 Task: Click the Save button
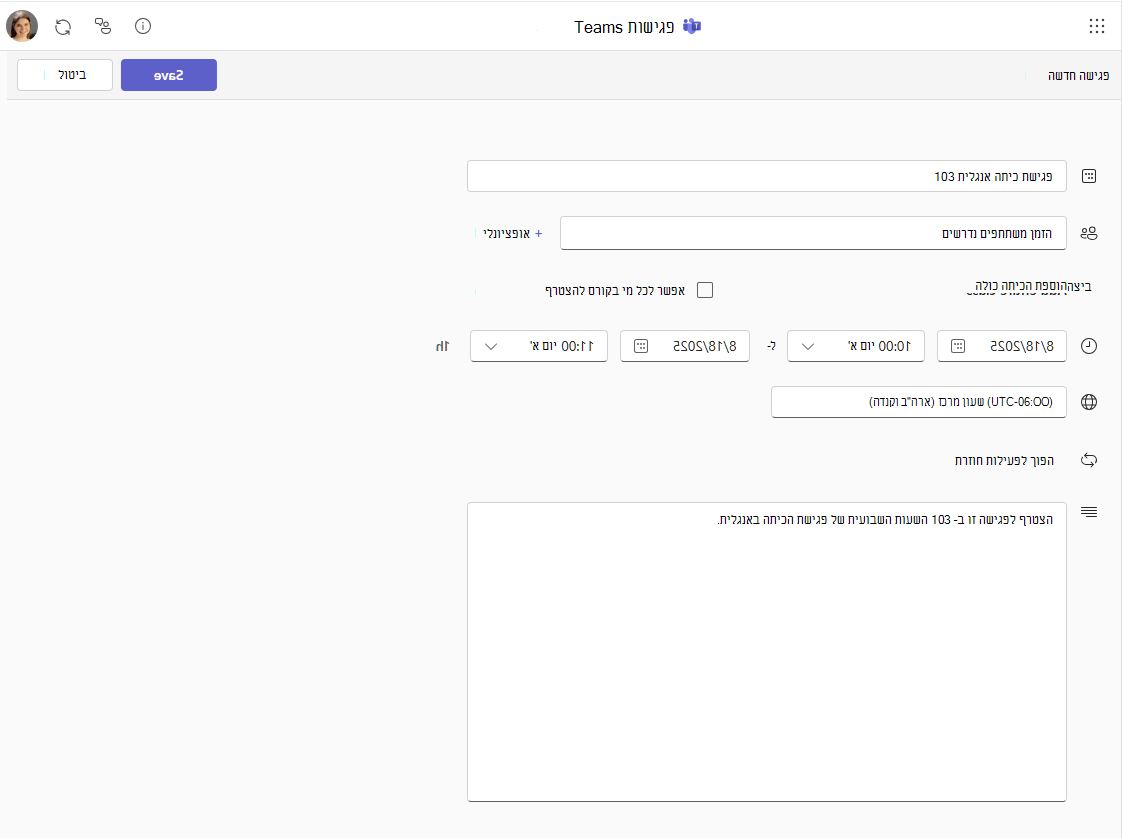coord(169,75)
